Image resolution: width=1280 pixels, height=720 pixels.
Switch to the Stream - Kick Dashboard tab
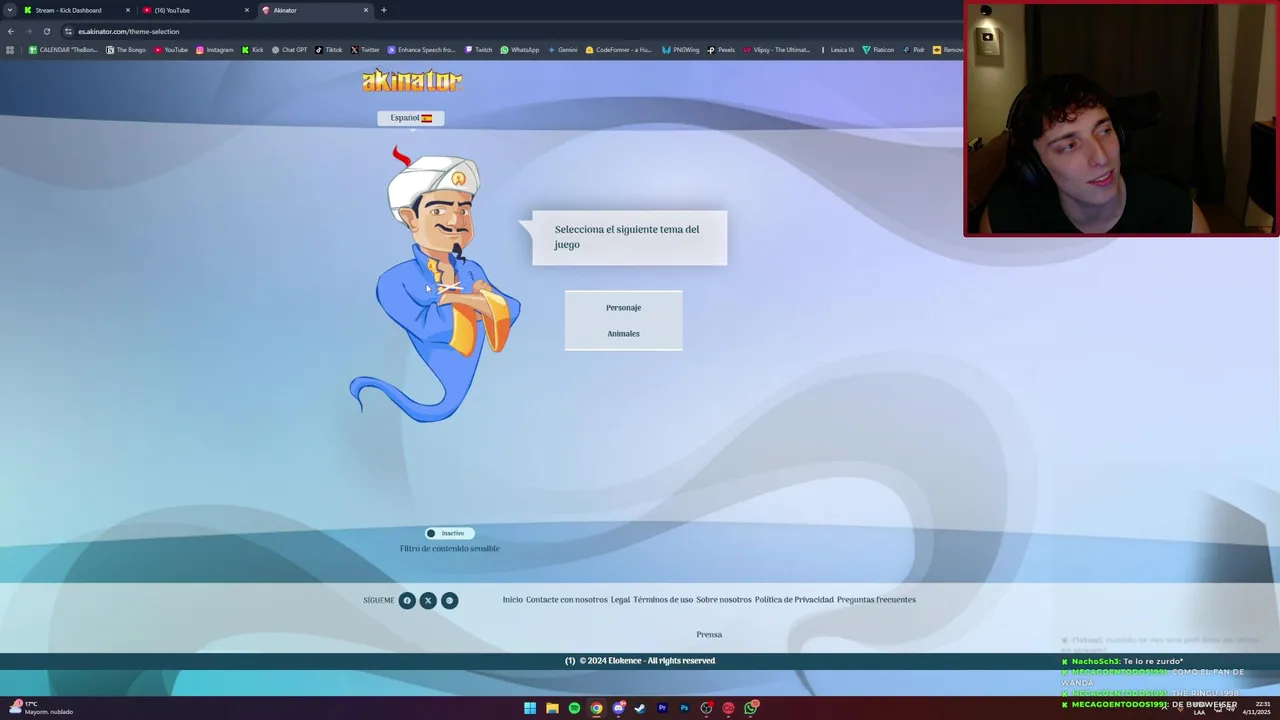[75, 10]
